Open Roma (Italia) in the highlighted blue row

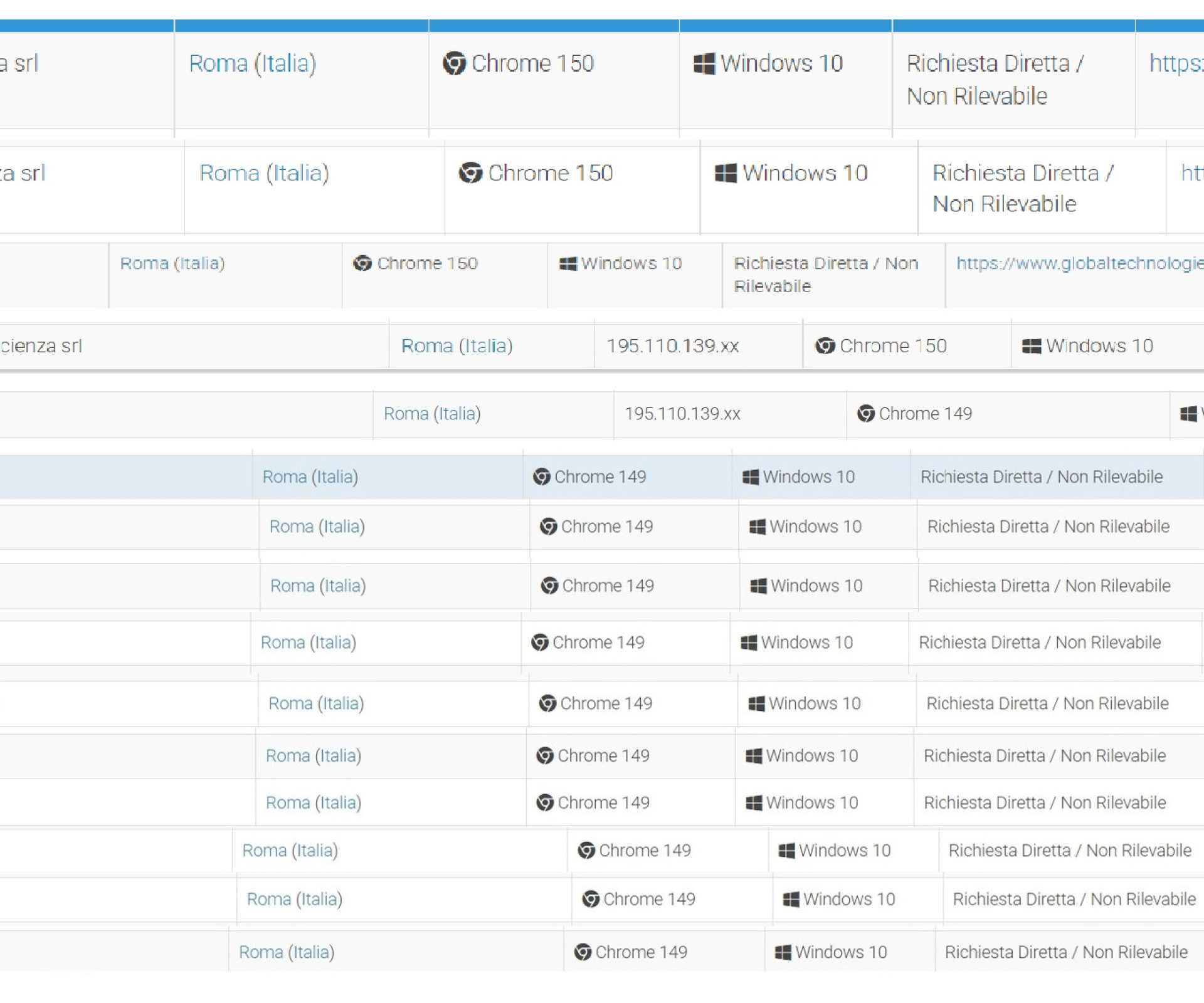click(x=310, y=477)
